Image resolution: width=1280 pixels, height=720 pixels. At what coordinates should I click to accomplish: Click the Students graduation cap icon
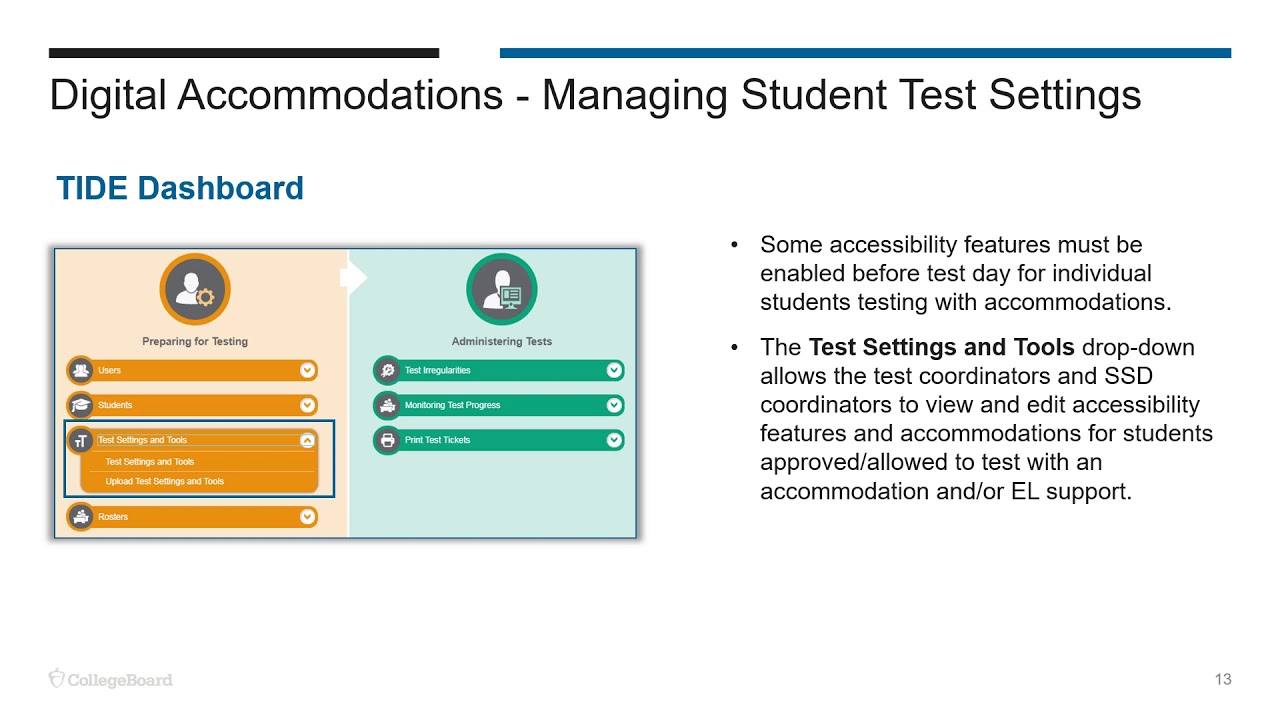(80, 405)
